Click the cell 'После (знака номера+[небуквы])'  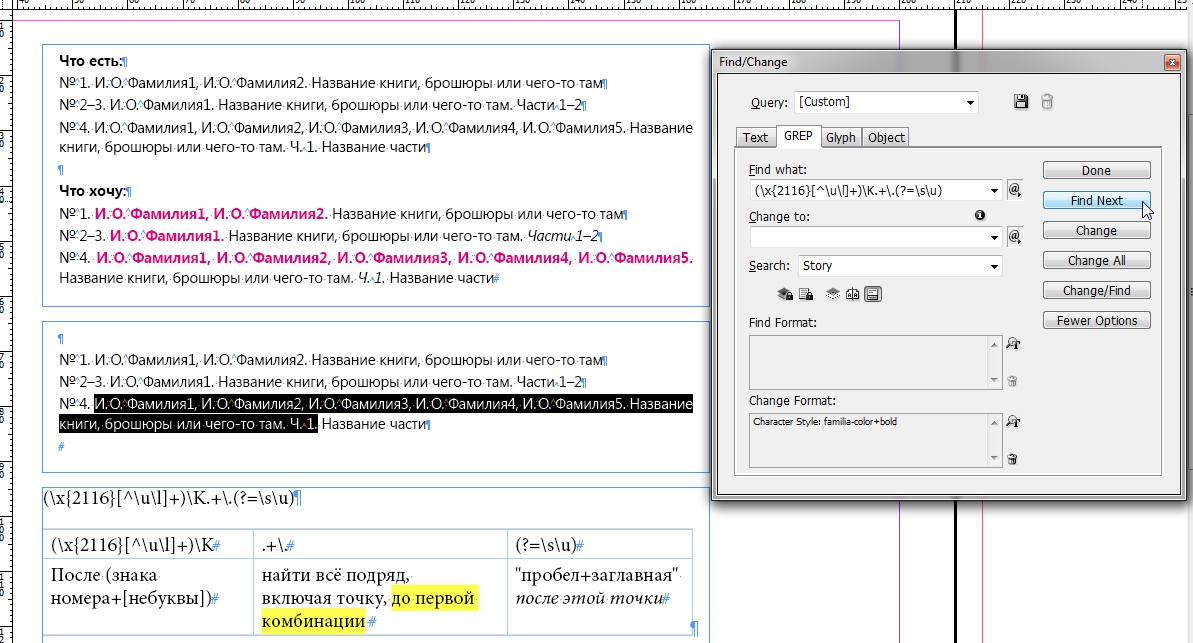(148, 597)
